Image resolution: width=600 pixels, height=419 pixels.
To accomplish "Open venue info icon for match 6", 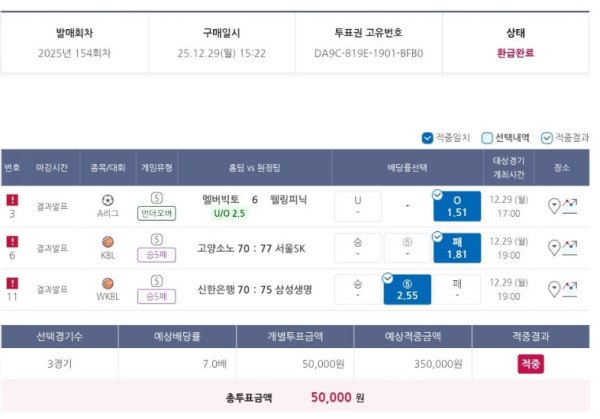I will point(557,248).
